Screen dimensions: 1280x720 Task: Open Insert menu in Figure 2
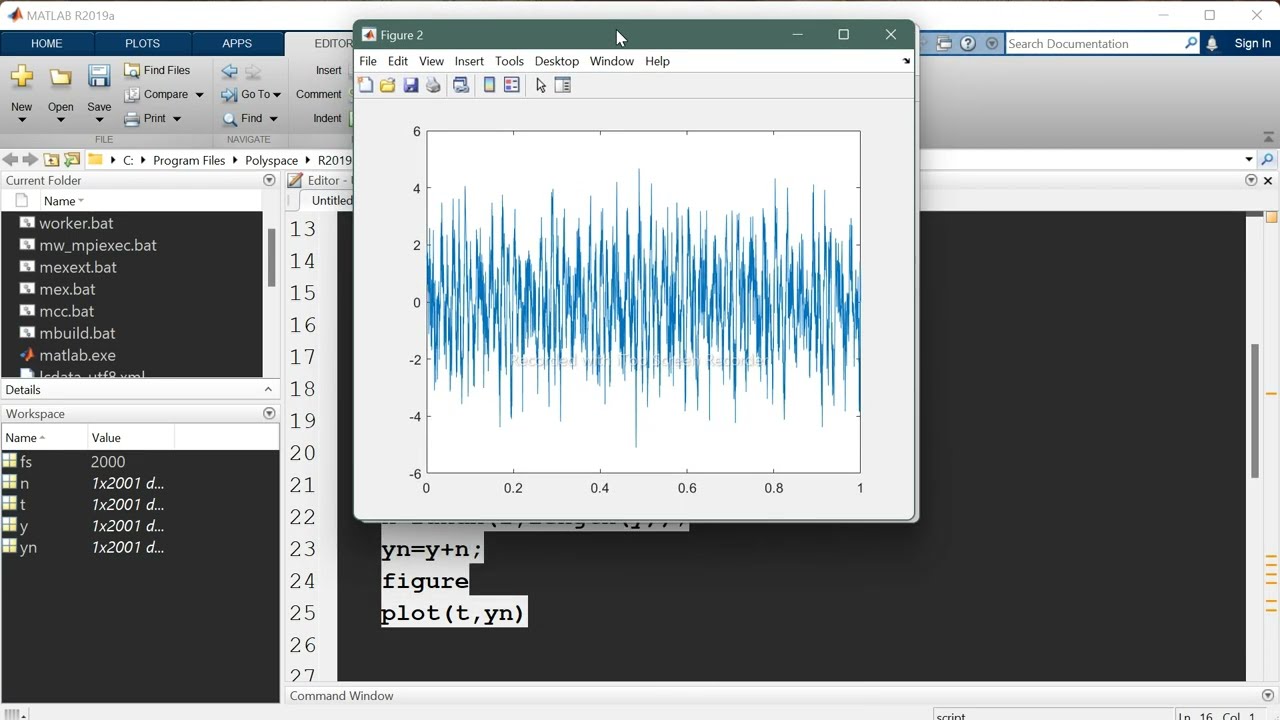[469, 61]
